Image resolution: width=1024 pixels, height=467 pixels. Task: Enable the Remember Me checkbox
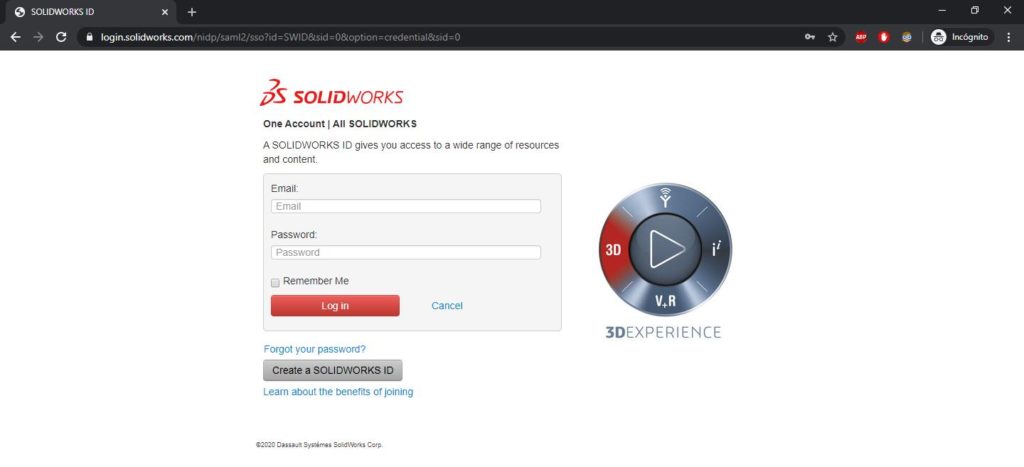pos(275,282)
